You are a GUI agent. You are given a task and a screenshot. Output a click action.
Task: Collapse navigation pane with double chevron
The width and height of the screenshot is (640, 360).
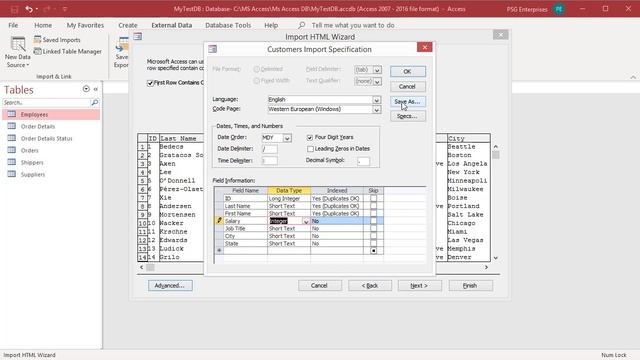(x=96, y=89)
